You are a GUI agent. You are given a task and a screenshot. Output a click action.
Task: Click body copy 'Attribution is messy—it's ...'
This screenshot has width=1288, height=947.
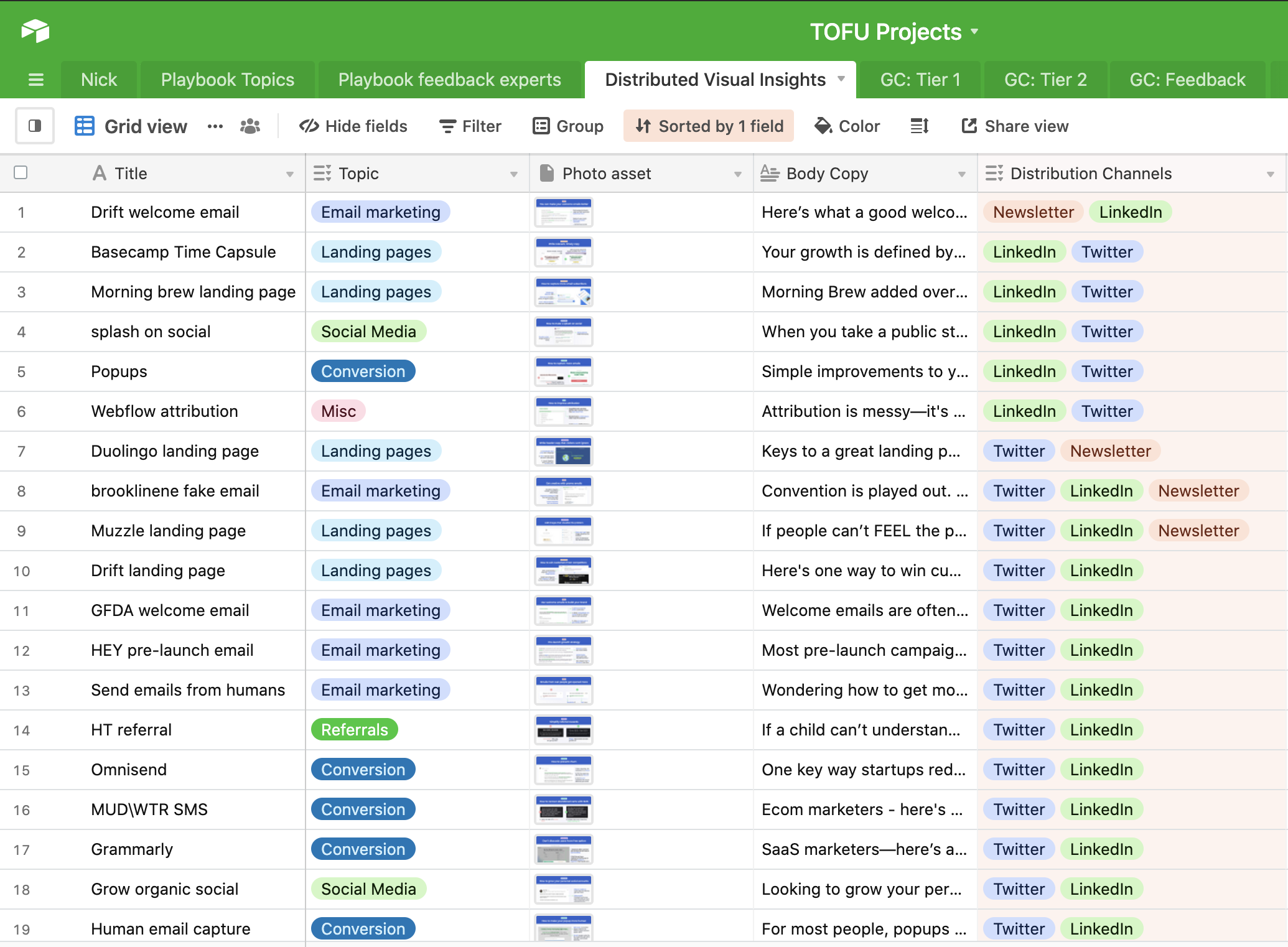[864, 411]
